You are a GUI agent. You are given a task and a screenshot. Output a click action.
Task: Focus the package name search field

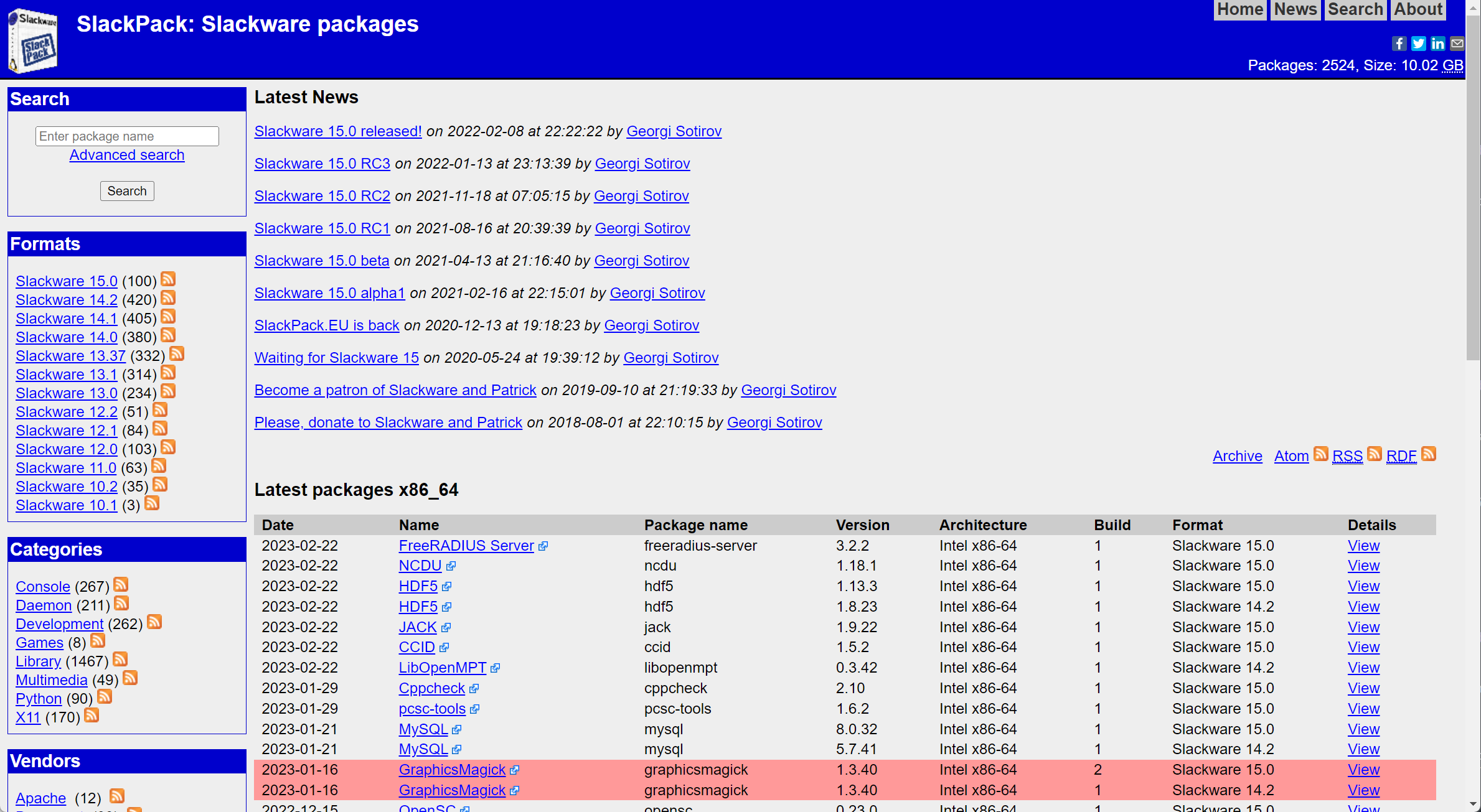coord(127,136)
